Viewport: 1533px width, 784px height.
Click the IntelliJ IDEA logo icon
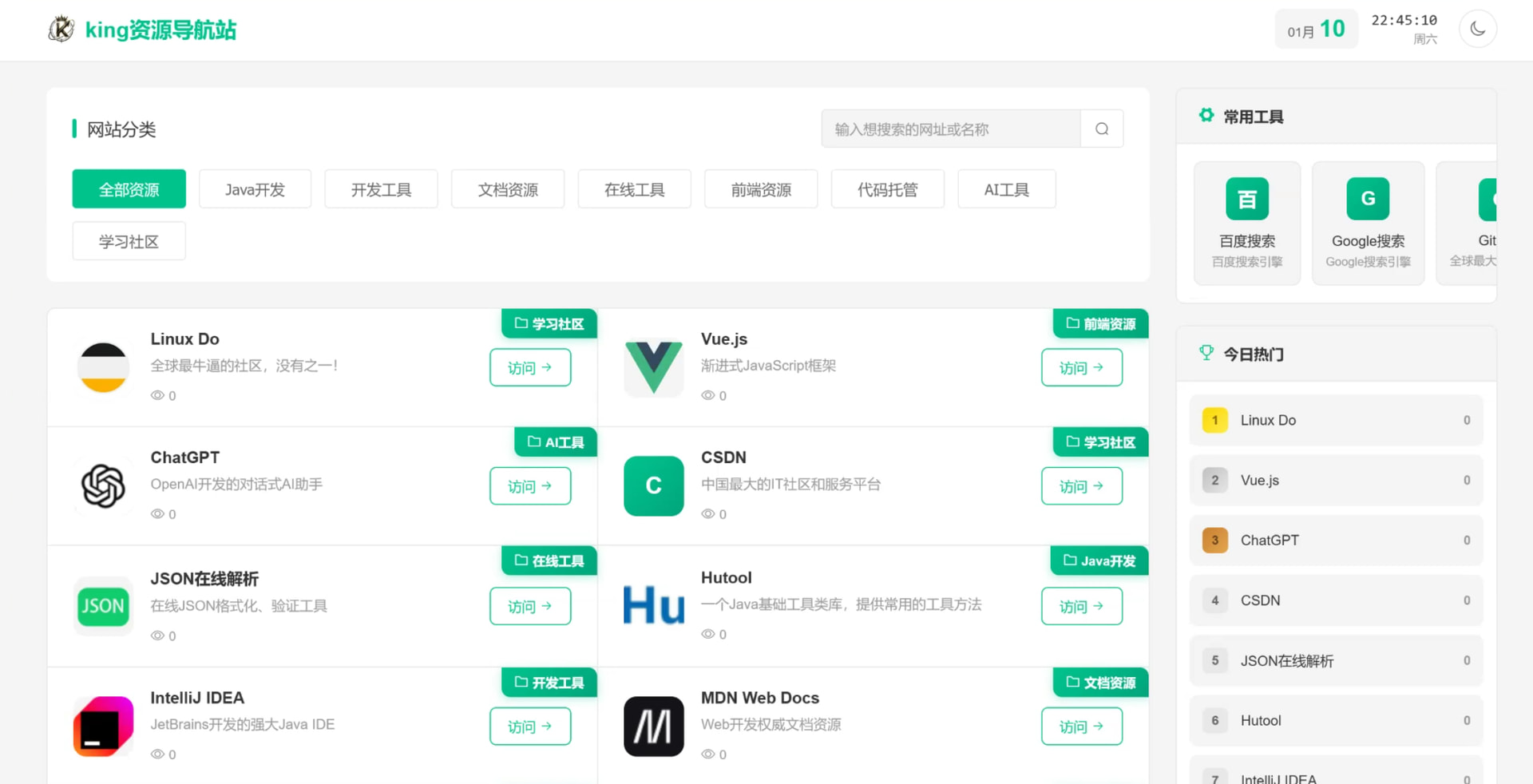[x=103, y=727]
